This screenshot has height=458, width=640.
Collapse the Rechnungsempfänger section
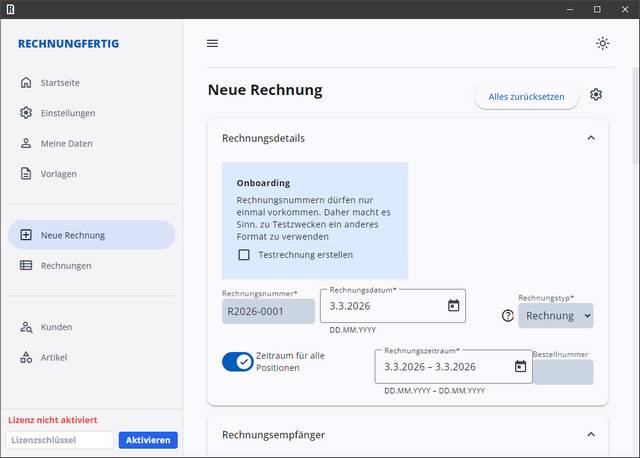590,434
